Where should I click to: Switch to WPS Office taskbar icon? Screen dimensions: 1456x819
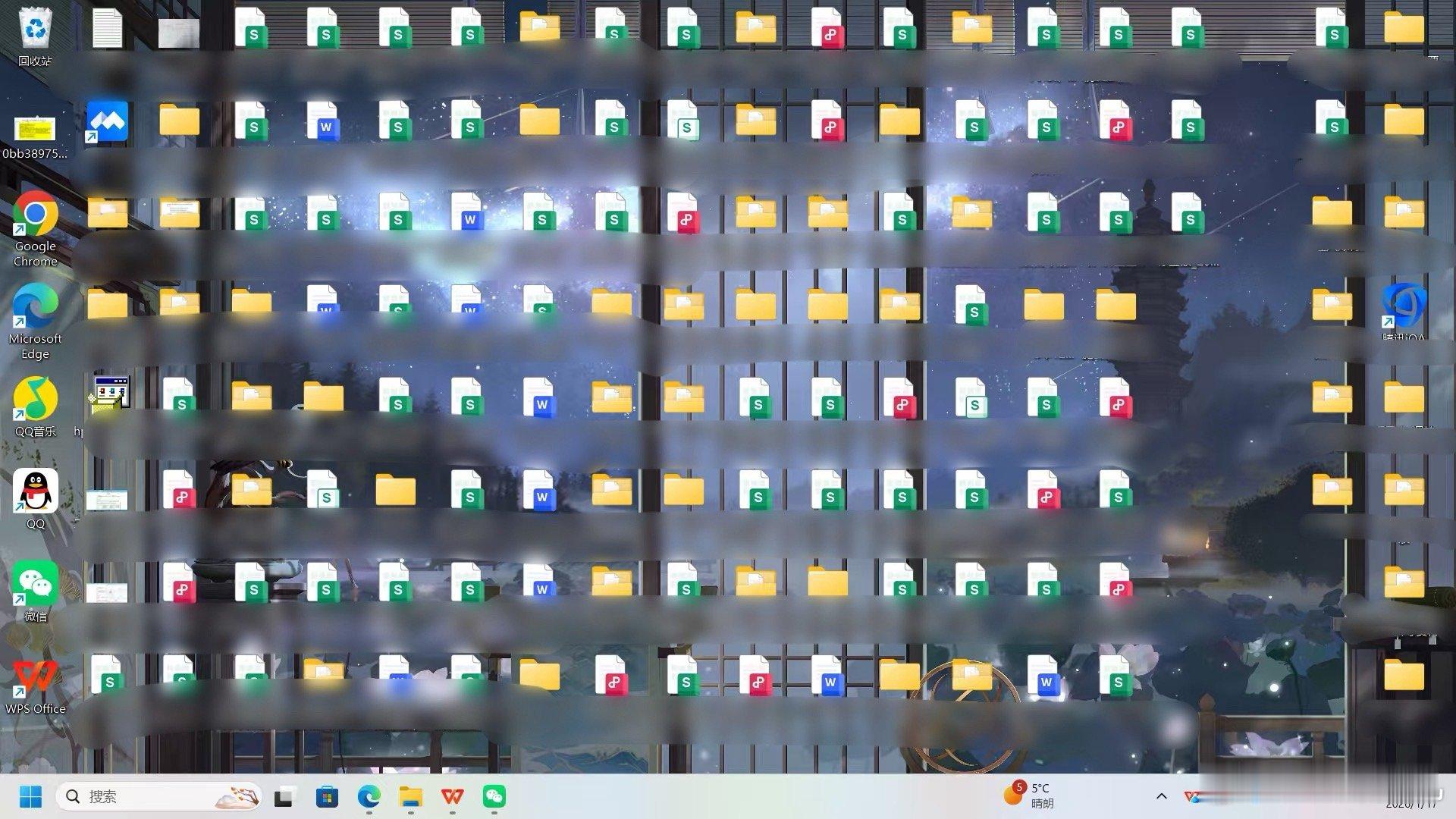pyautogui.click(x=453, y=796)
